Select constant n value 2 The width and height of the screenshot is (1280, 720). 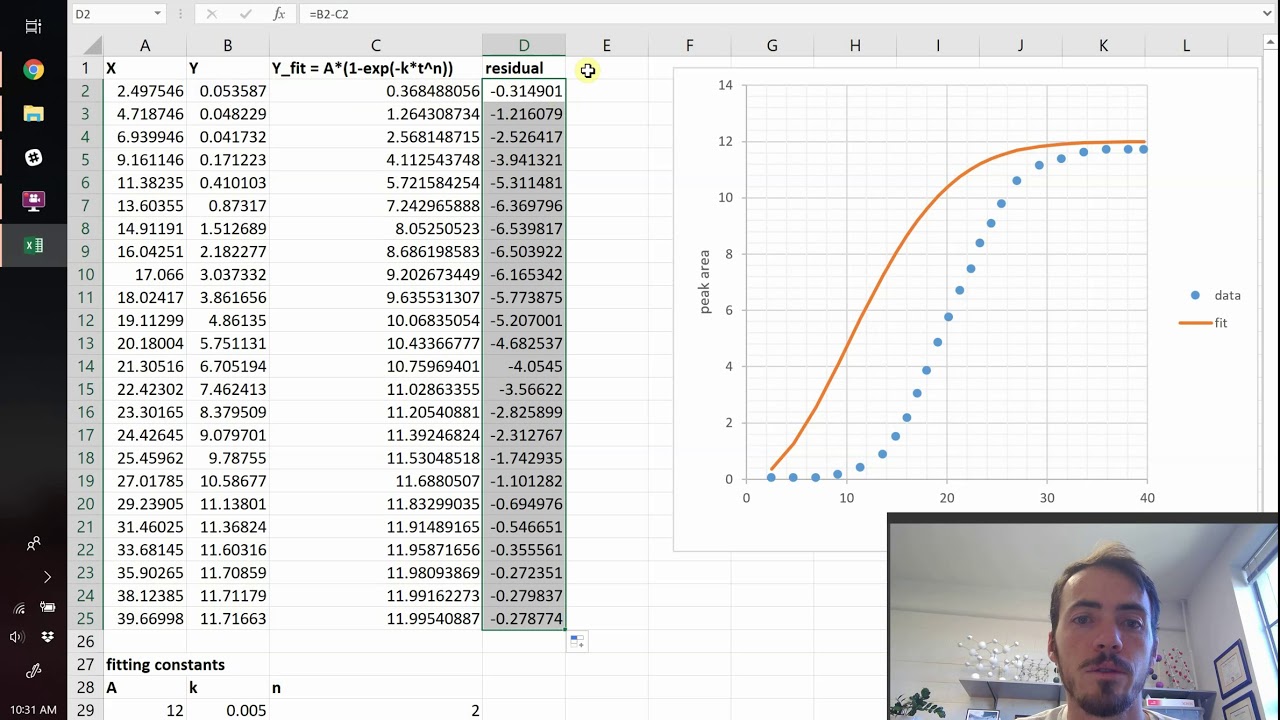point(375,710)
